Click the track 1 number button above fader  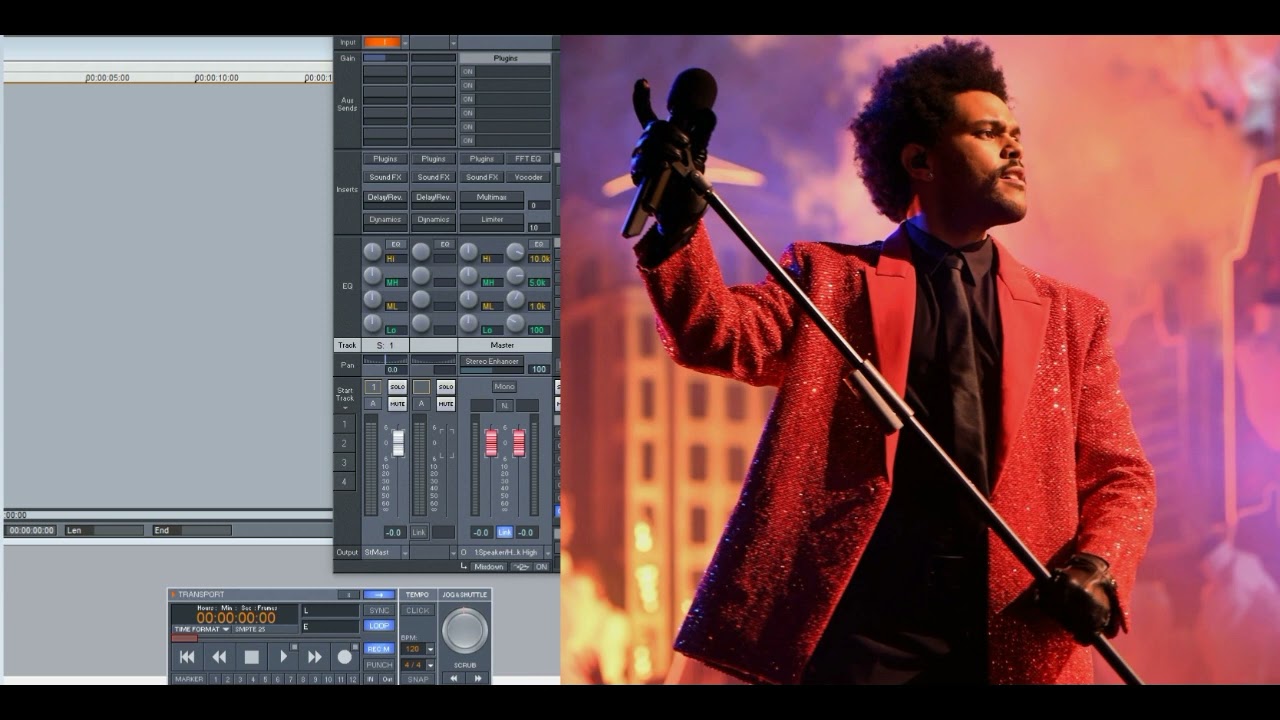click(x=373, y=387)
